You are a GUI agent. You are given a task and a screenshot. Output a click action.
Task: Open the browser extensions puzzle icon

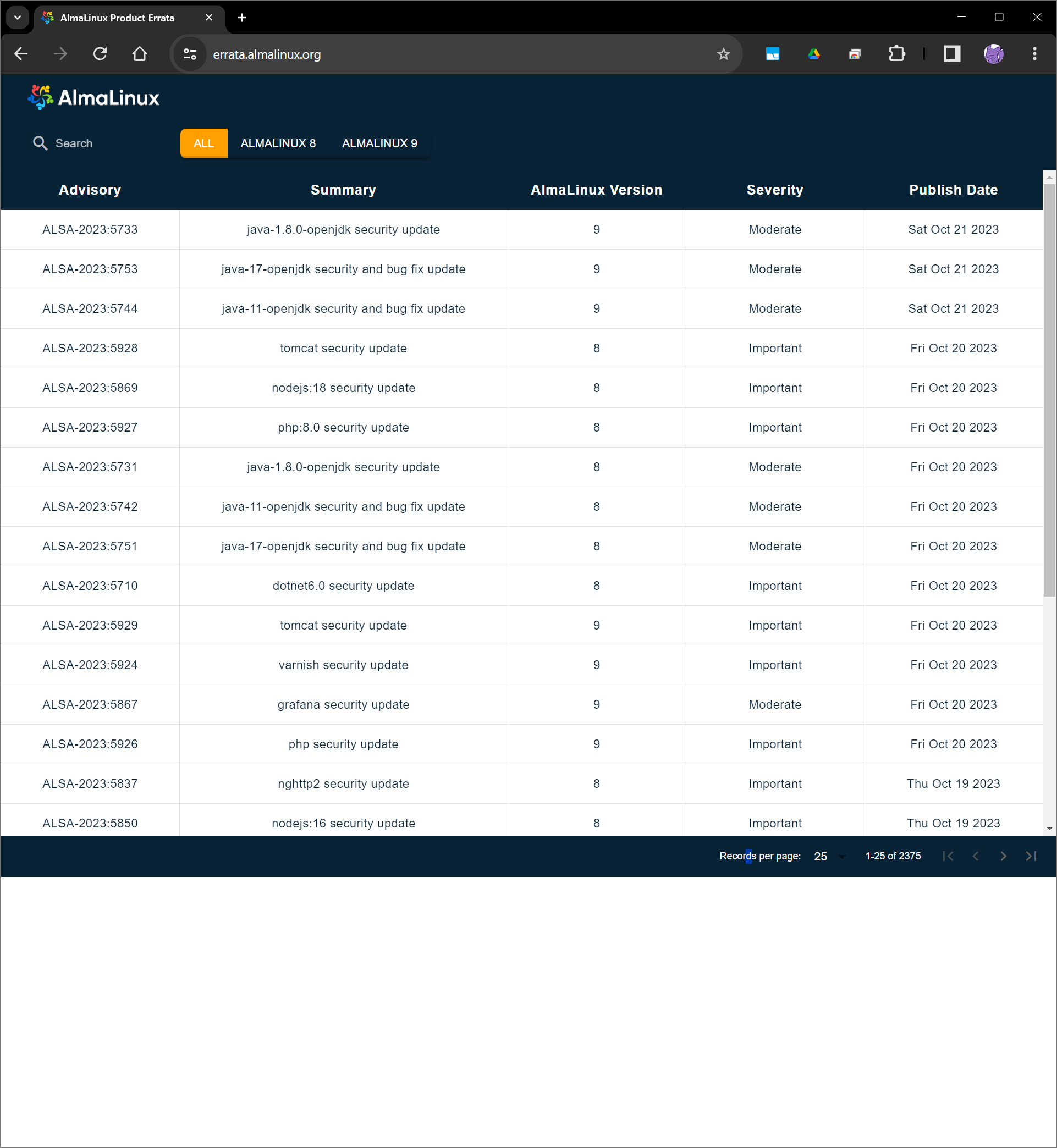point(896,54)
